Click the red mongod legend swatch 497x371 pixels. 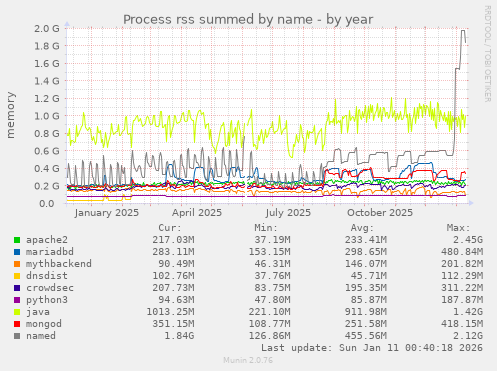point(17,324)
